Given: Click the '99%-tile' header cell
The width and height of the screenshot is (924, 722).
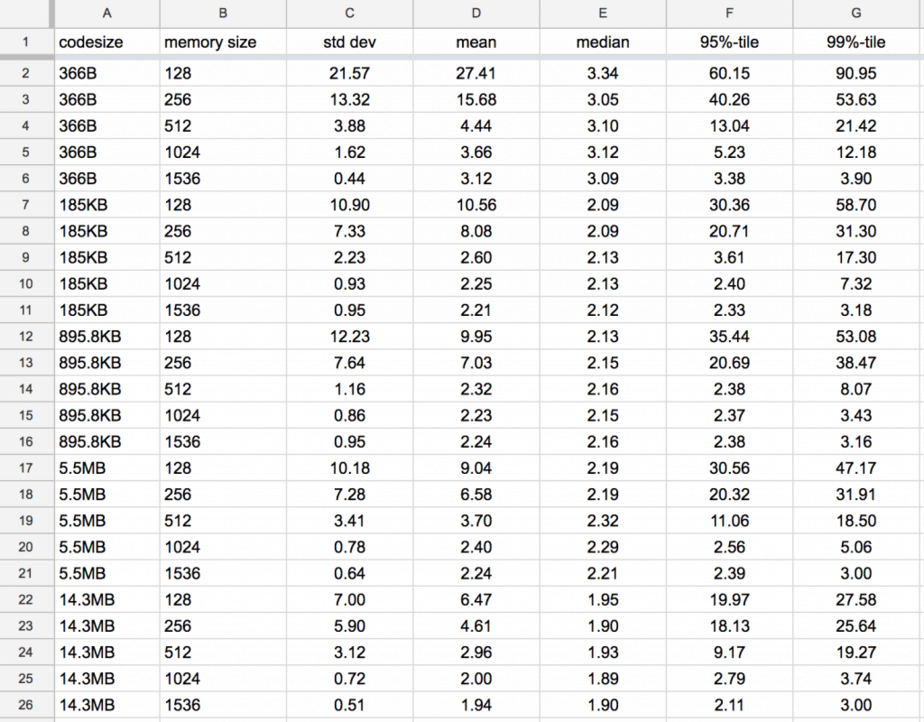Looking at the screenshot, I should [857, 42].
